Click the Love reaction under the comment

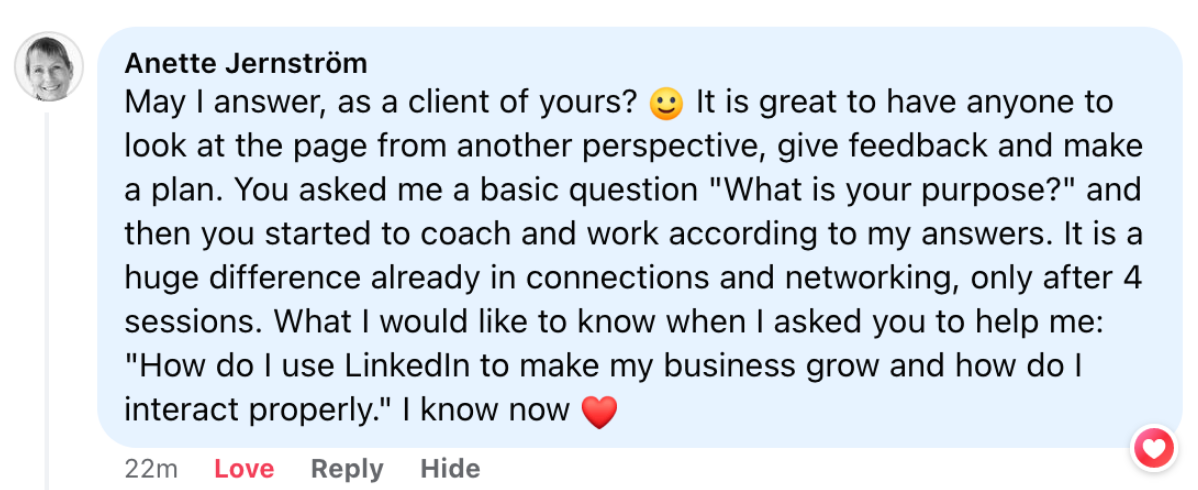(x=243, y=468)
